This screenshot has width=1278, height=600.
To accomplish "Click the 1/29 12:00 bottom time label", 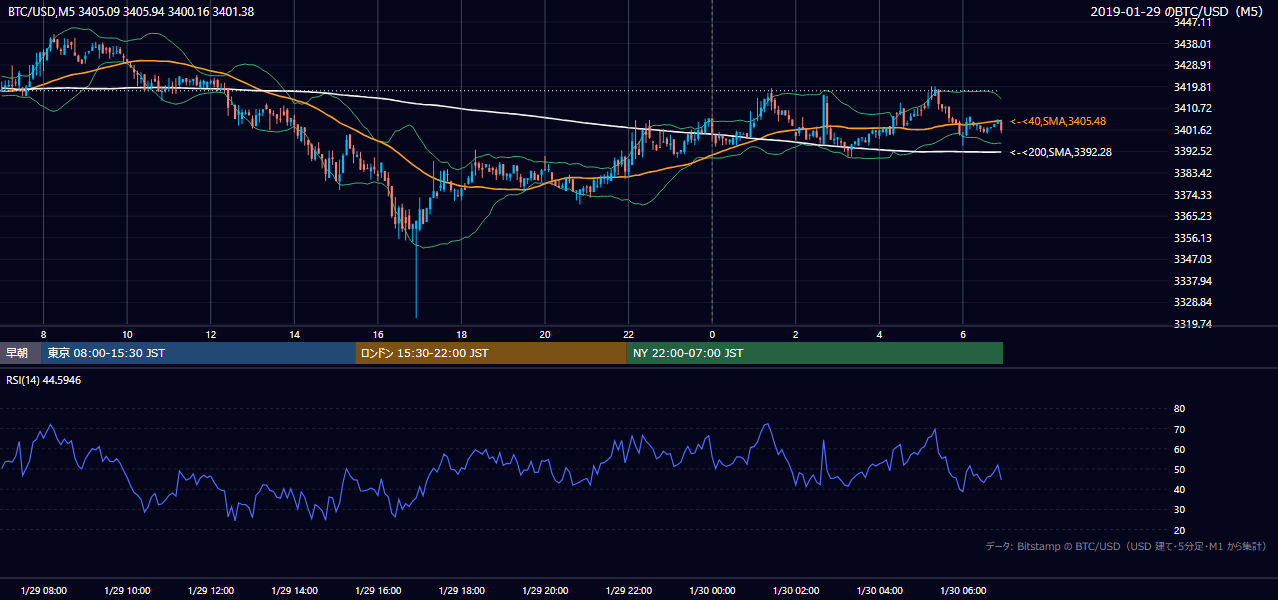I will (210, 591).
